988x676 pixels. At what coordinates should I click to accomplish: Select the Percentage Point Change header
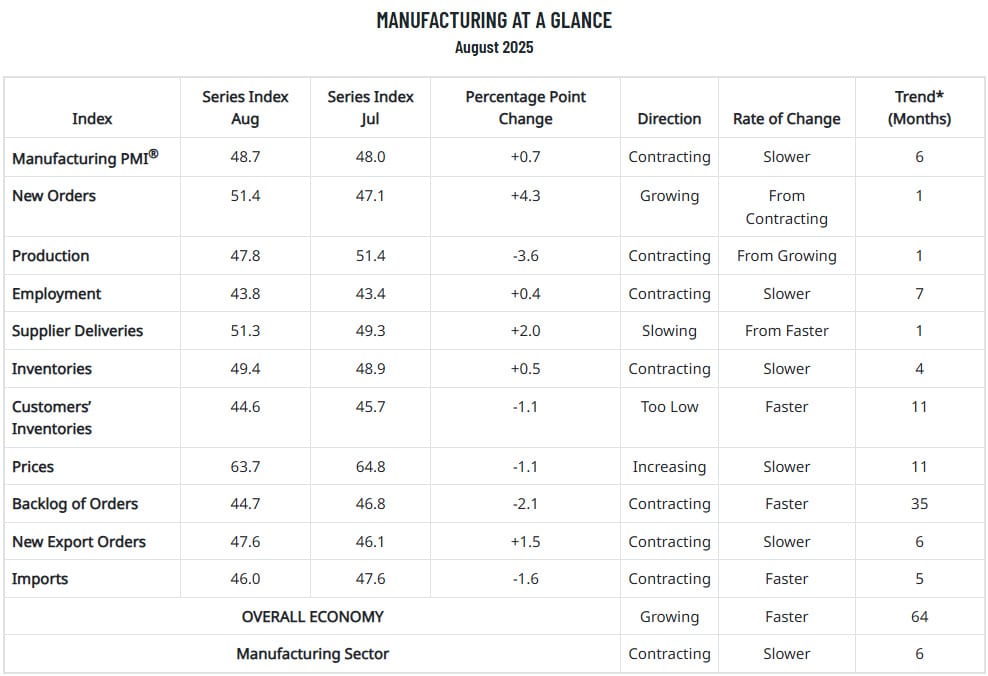(x=525, y=107)
